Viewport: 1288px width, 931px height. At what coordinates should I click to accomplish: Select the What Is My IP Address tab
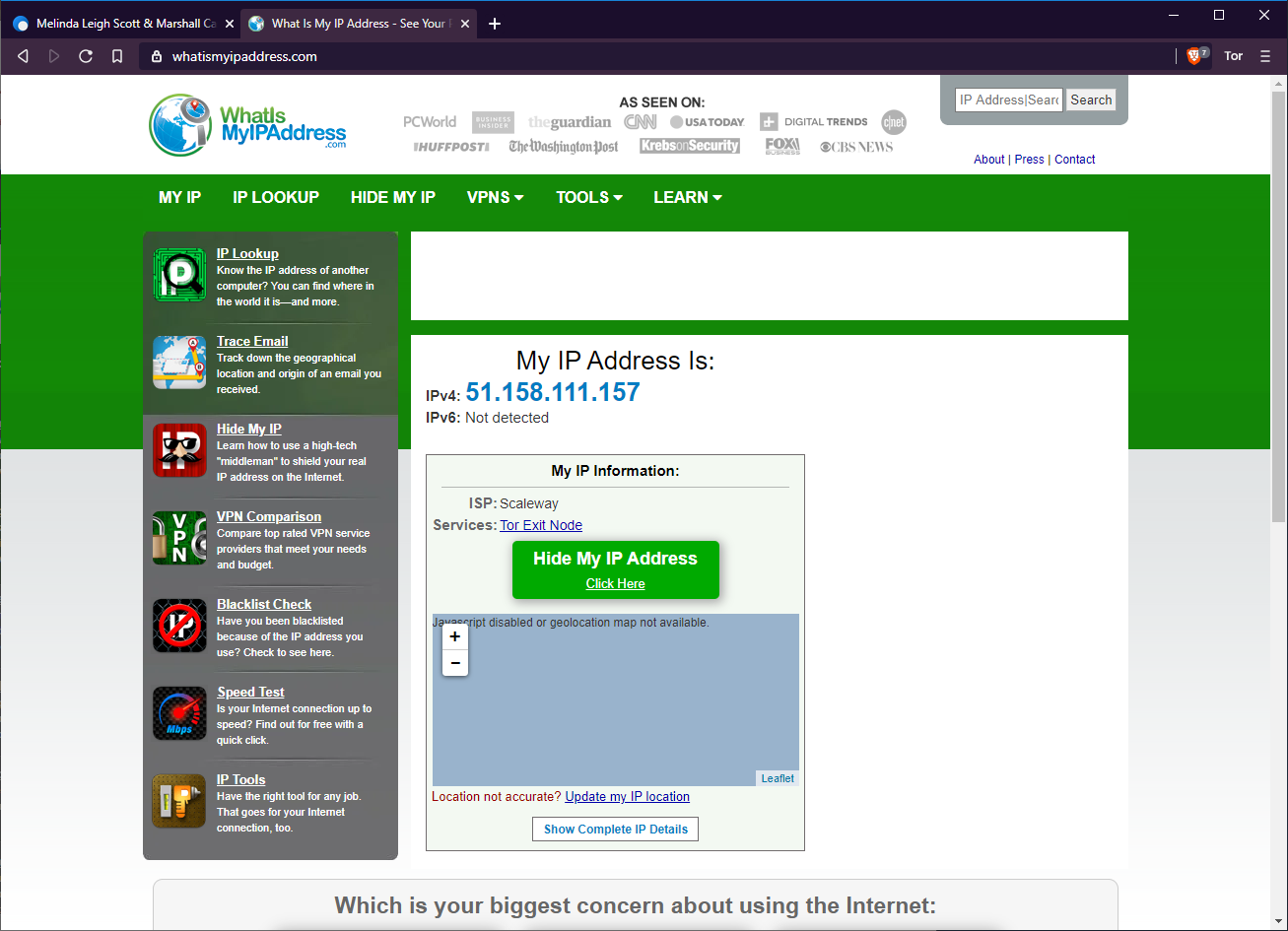357,24
